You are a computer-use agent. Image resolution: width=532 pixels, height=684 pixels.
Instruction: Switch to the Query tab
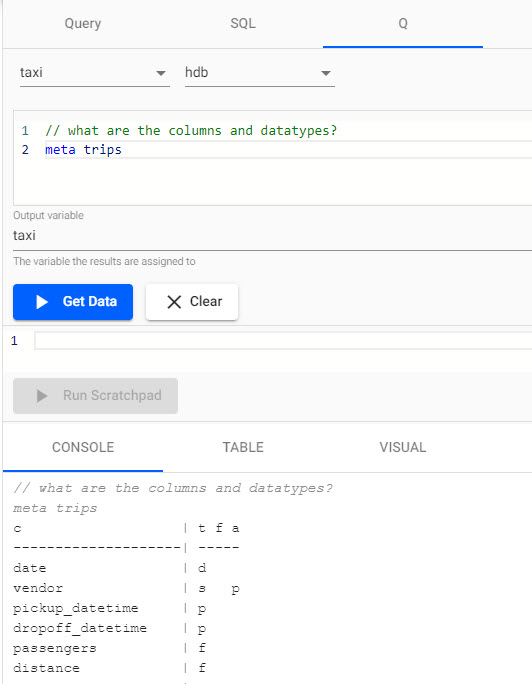pos(83,24)
